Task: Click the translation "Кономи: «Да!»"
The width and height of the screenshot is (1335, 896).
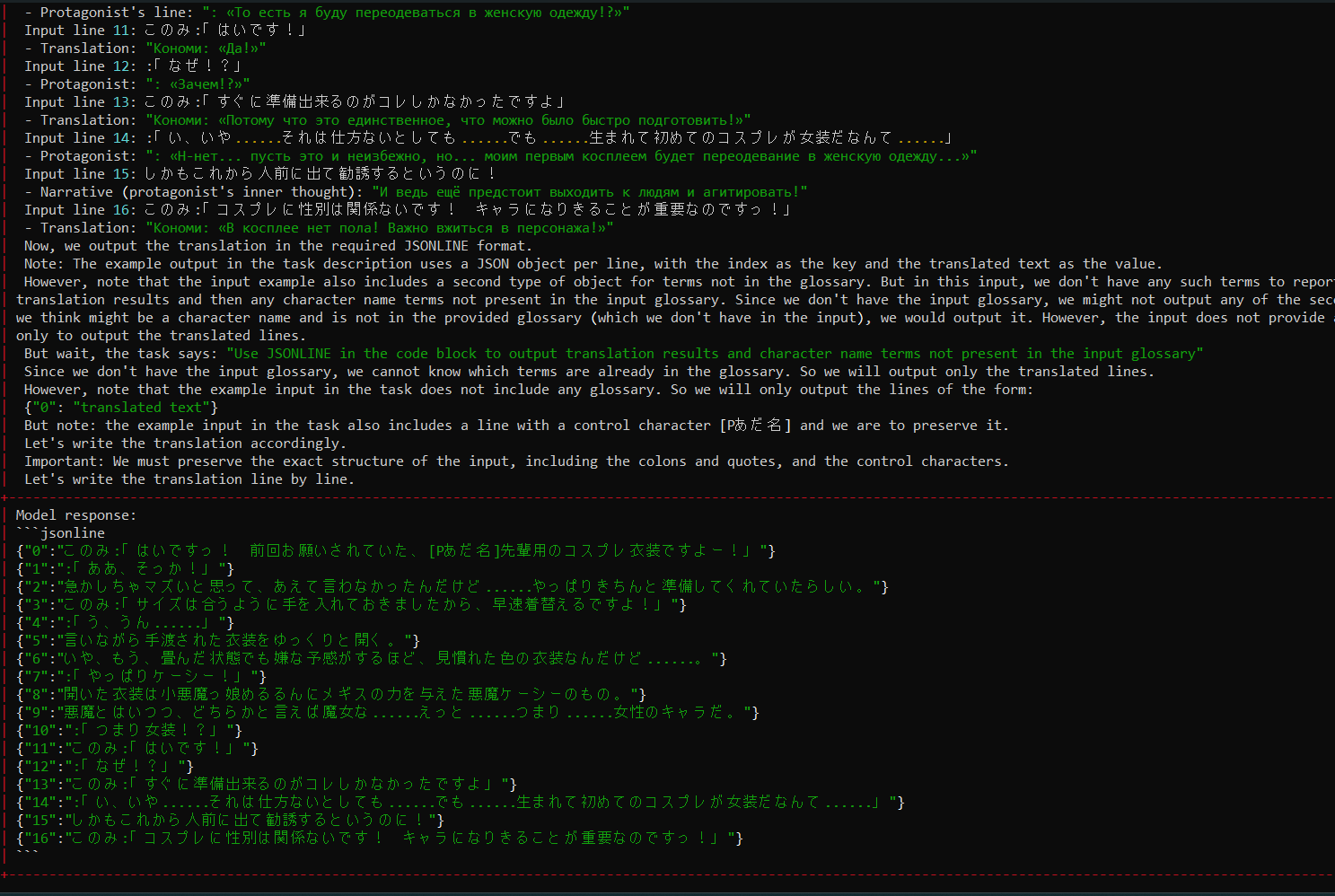Action: click(x=206, y=48)
